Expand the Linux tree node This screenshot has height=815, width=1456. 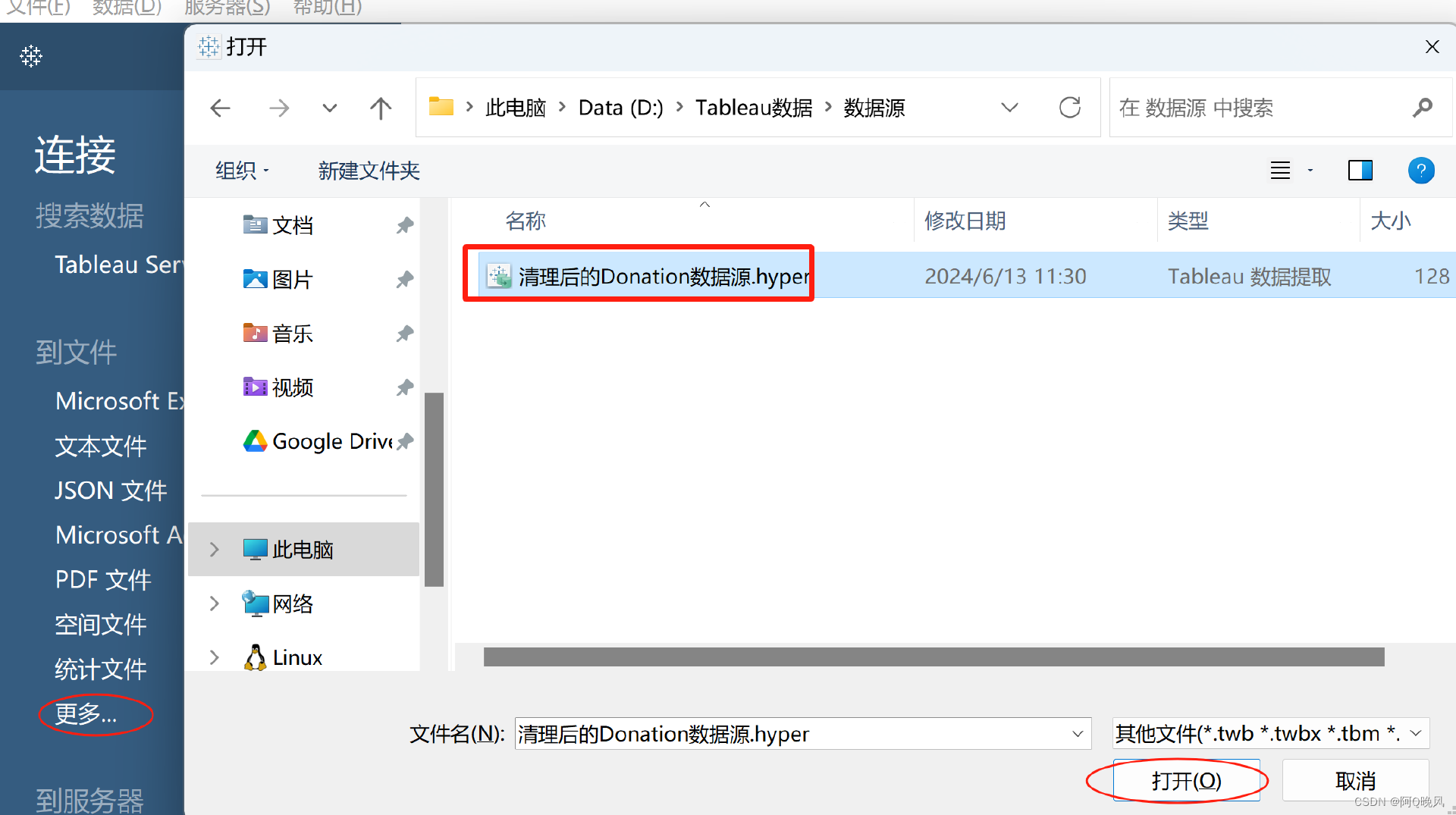(x=214, y=657)
